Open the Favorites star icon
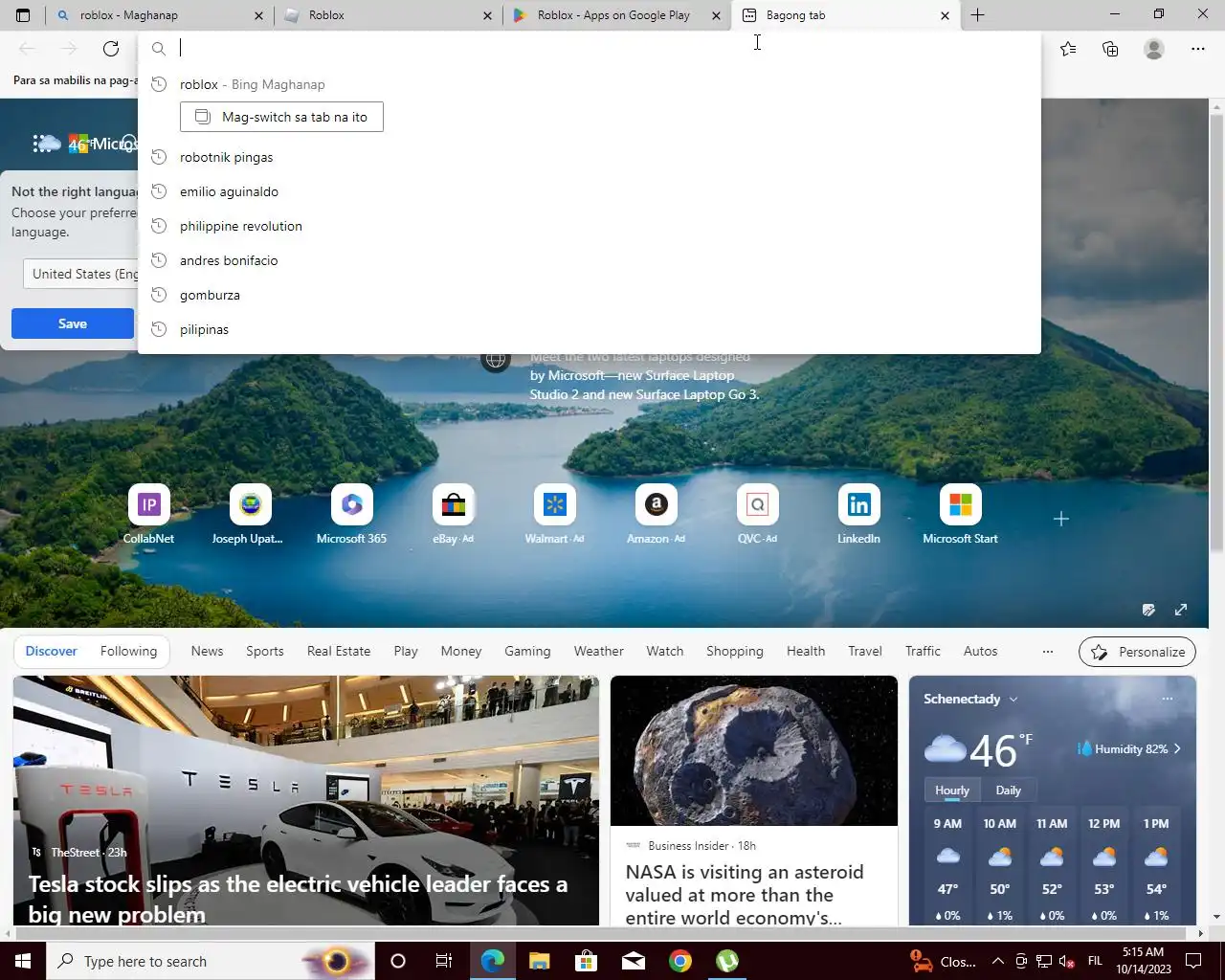This screenshot has width=1225, height=980. (1068, 49)
